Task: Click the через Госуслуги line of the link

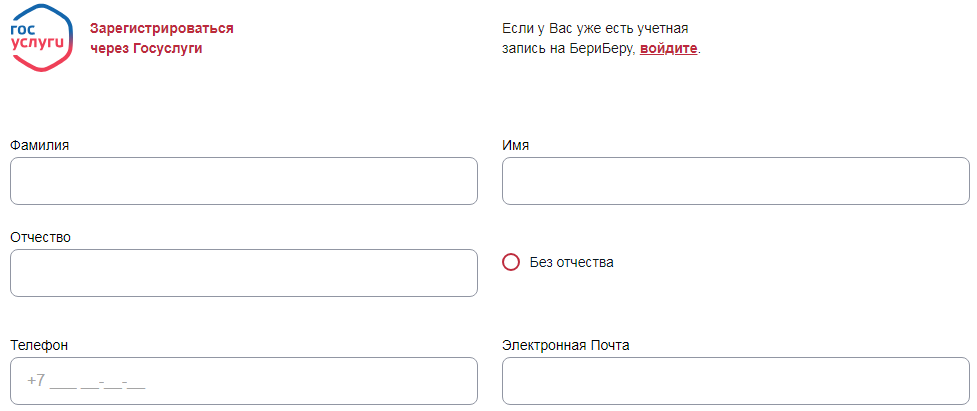Action: [146, 48]
